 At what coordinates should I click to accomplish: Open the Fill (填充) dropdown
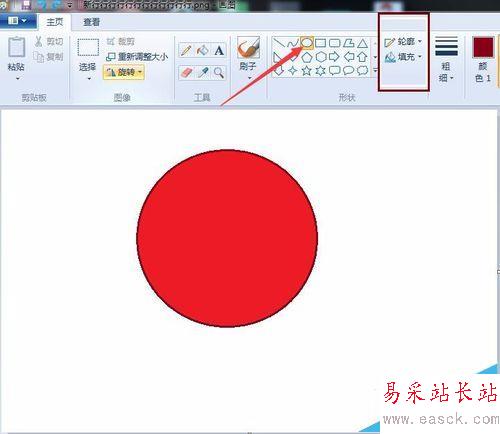[403, 57]
